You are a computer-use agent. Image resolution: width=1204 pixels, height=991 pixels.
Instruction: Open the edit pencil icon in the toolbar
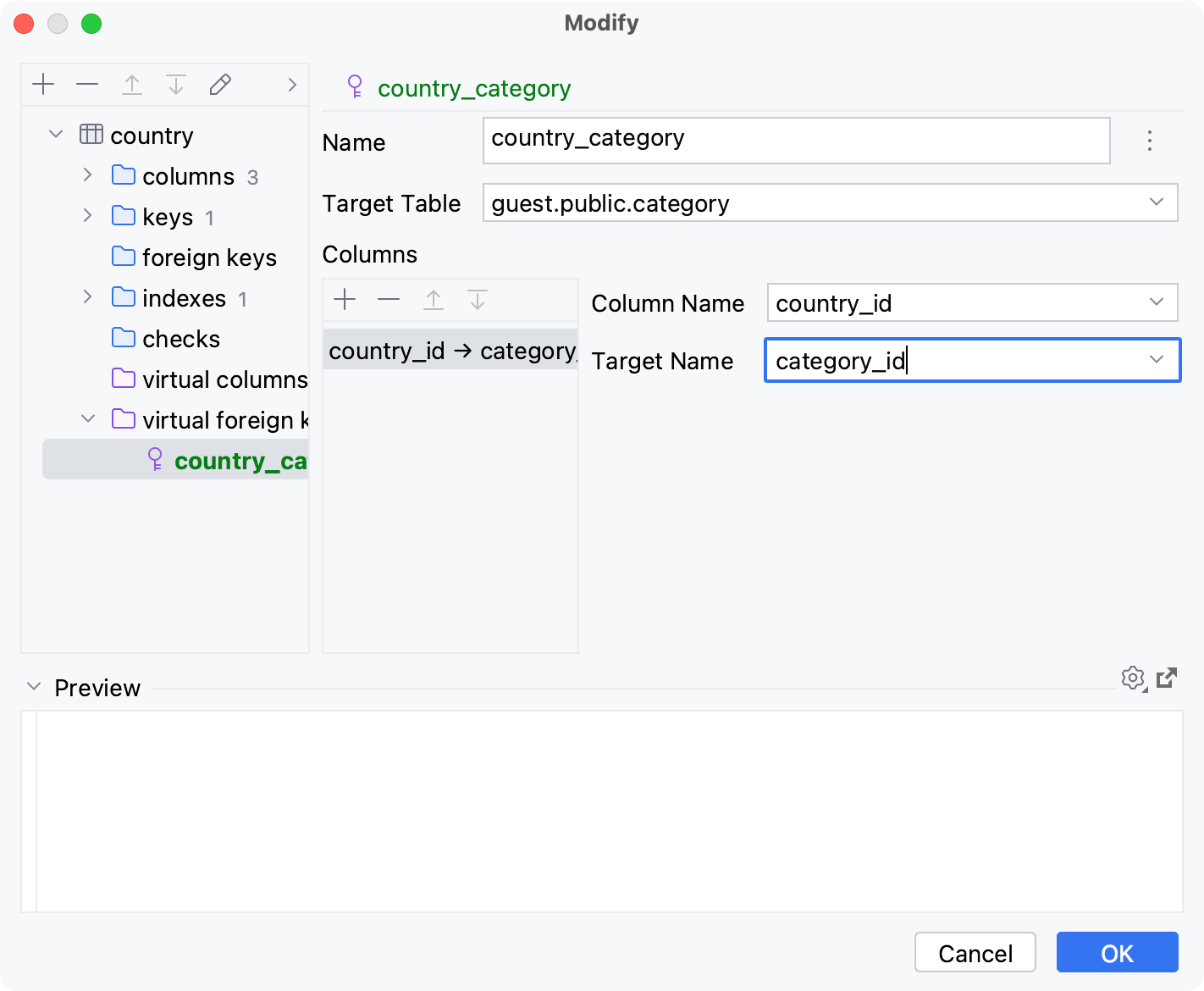pos(220,84)
